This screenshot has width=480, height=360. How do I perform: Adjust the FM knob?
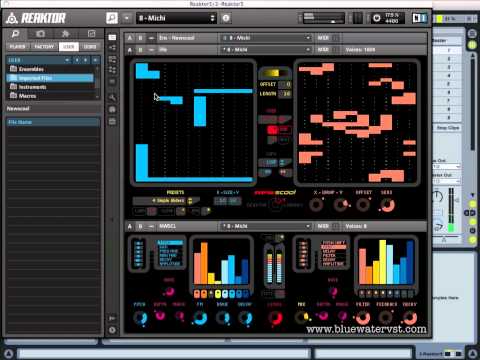[x=200, y=318]
